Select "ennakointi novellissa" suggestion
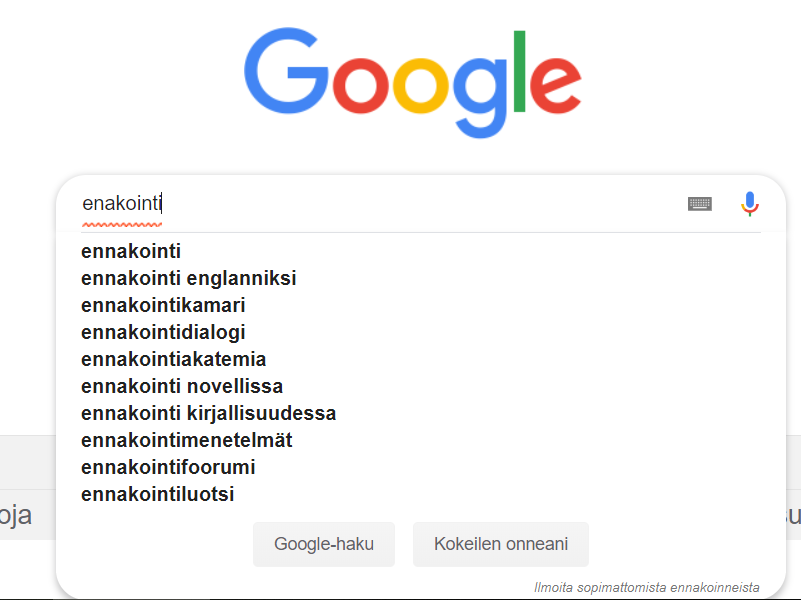Viewport: 801px width, 600px height. point(421,387)
